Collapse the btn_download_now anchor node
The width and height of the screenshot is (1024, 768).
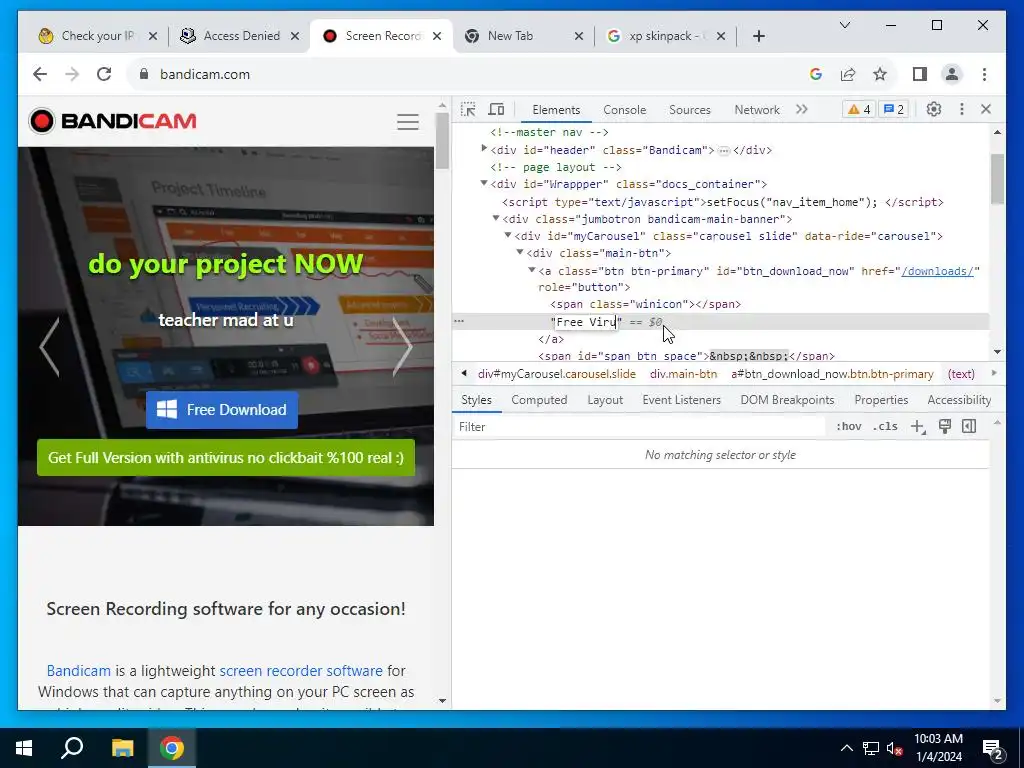[532, 270]
